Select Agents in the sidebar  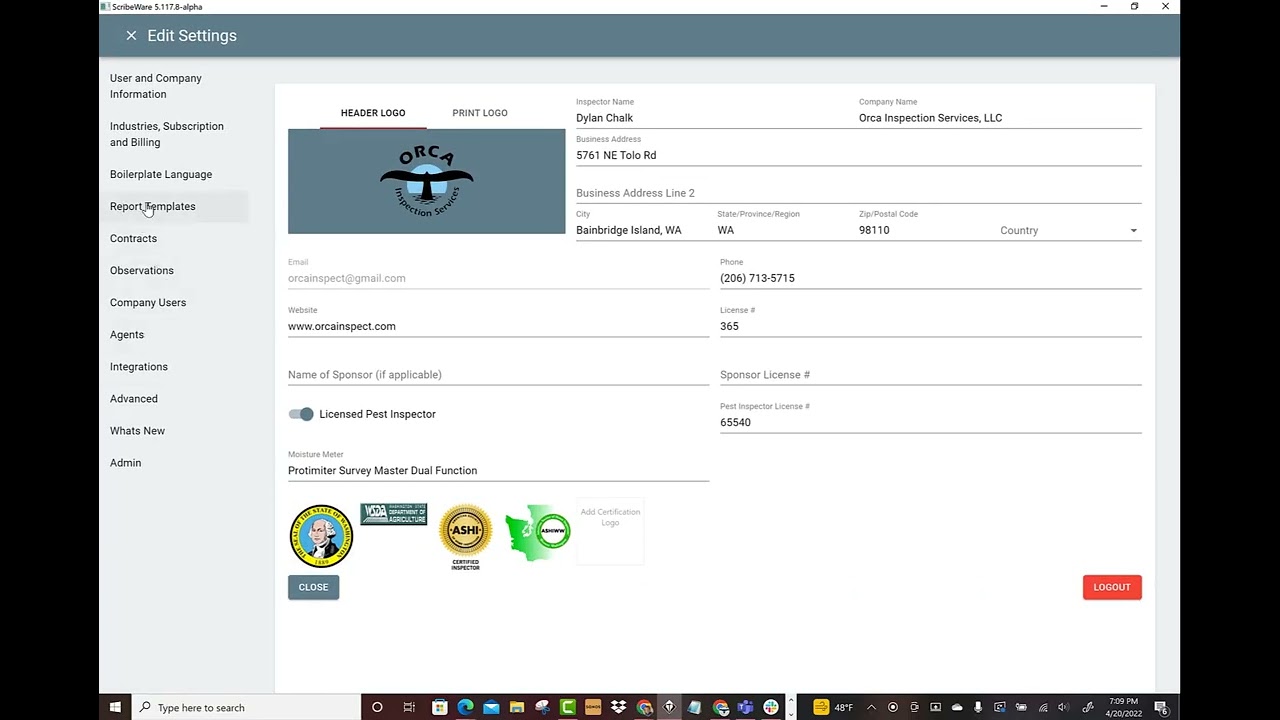127,334
